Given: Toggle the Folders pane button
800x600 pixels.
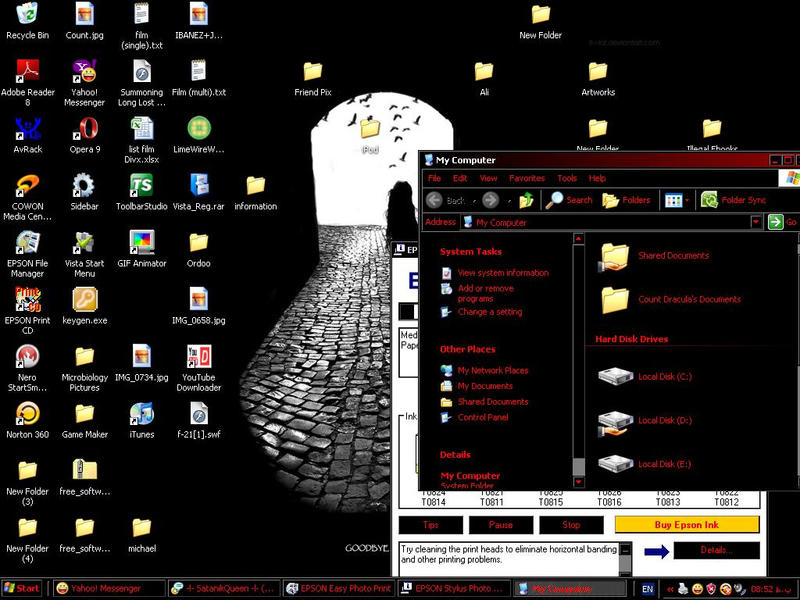Looking at the screenshot, I should [626, 200].
